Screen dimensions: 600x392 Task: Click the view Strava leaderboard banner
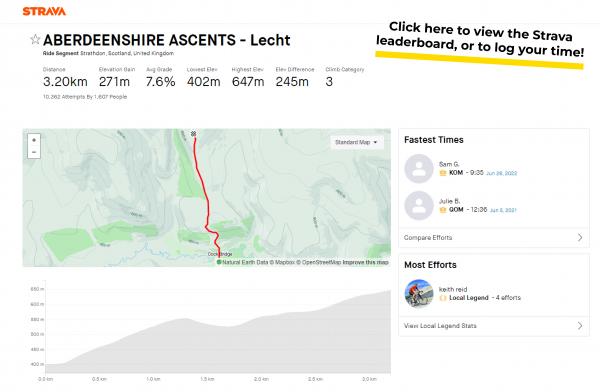tap(480, 44)
